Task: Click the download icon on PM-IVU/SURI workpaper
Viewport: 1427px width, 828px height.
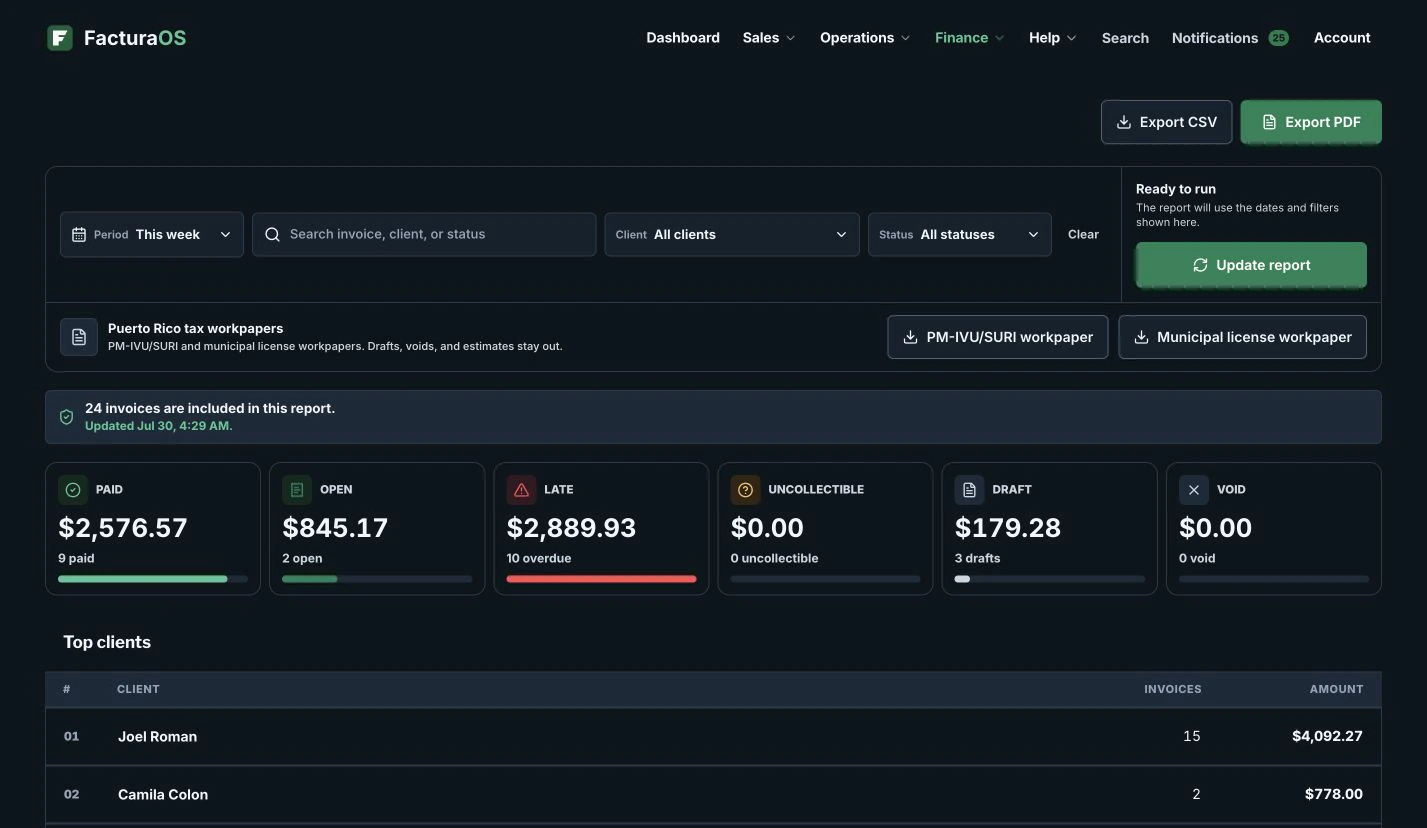Action: coord(910,337)
